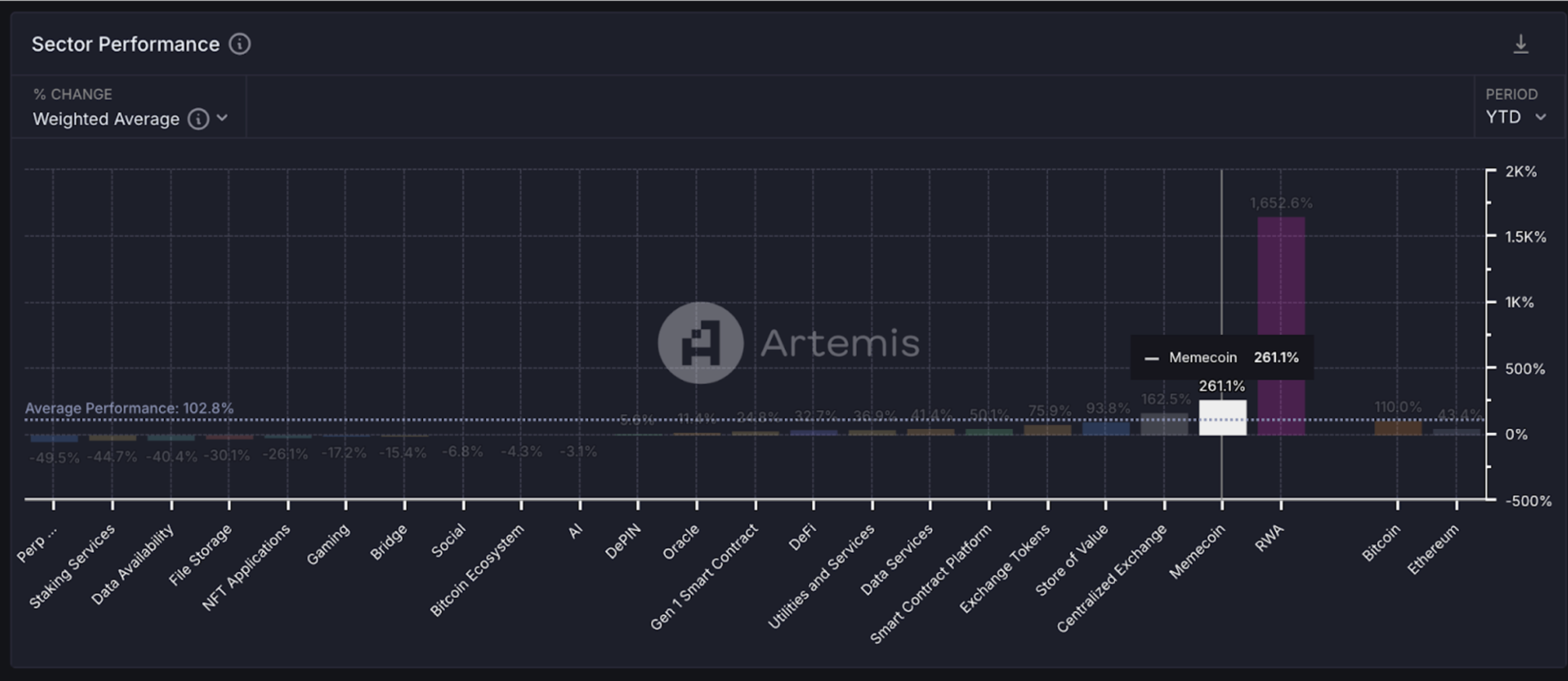Open the YTD period dropdown
This screenshot has height=681, width=1568.
(x=1515, y=117)
